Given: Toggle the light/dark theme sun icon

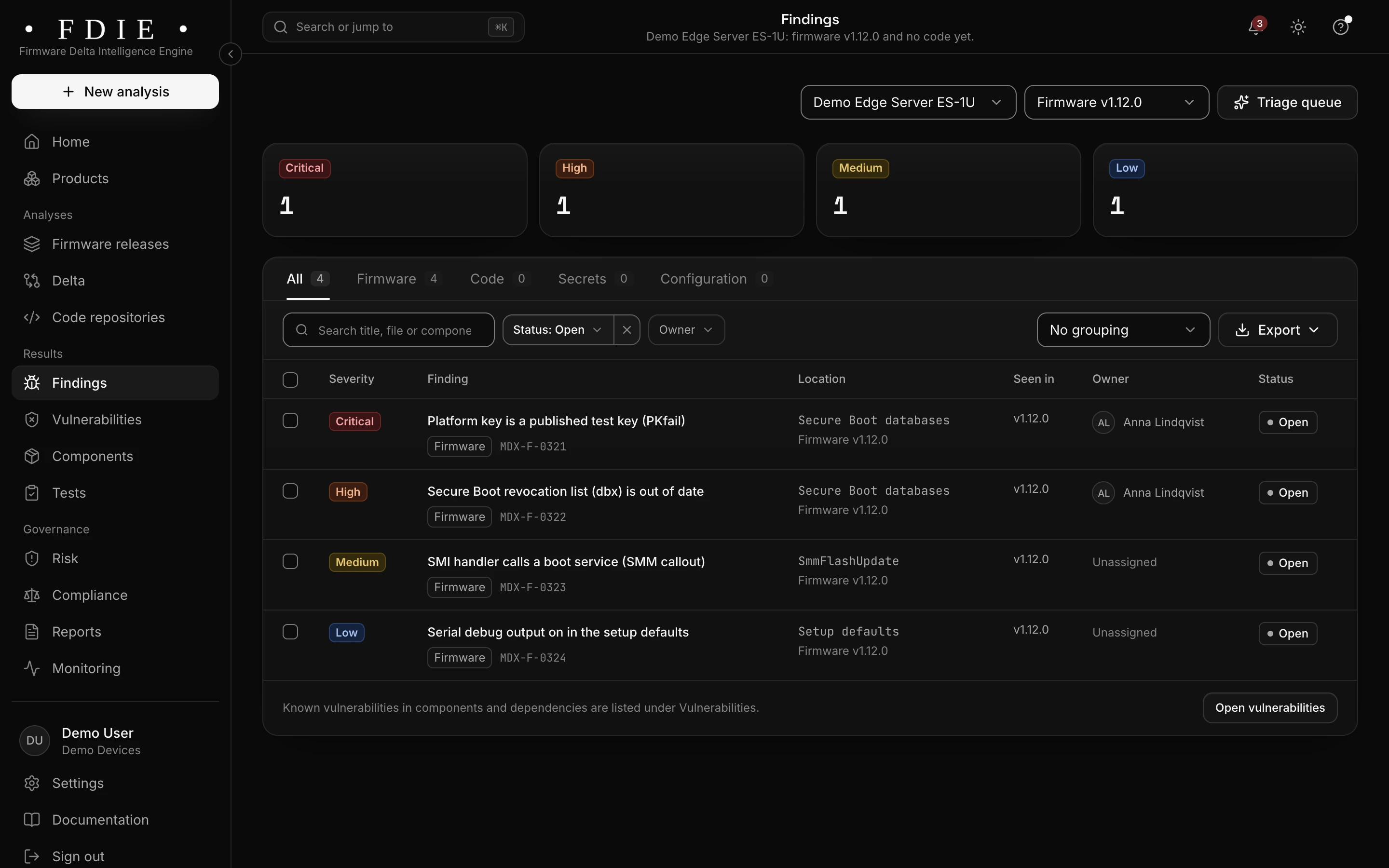Looking at the screenshot, I should pyautogui.click(x=1298, y=27).
